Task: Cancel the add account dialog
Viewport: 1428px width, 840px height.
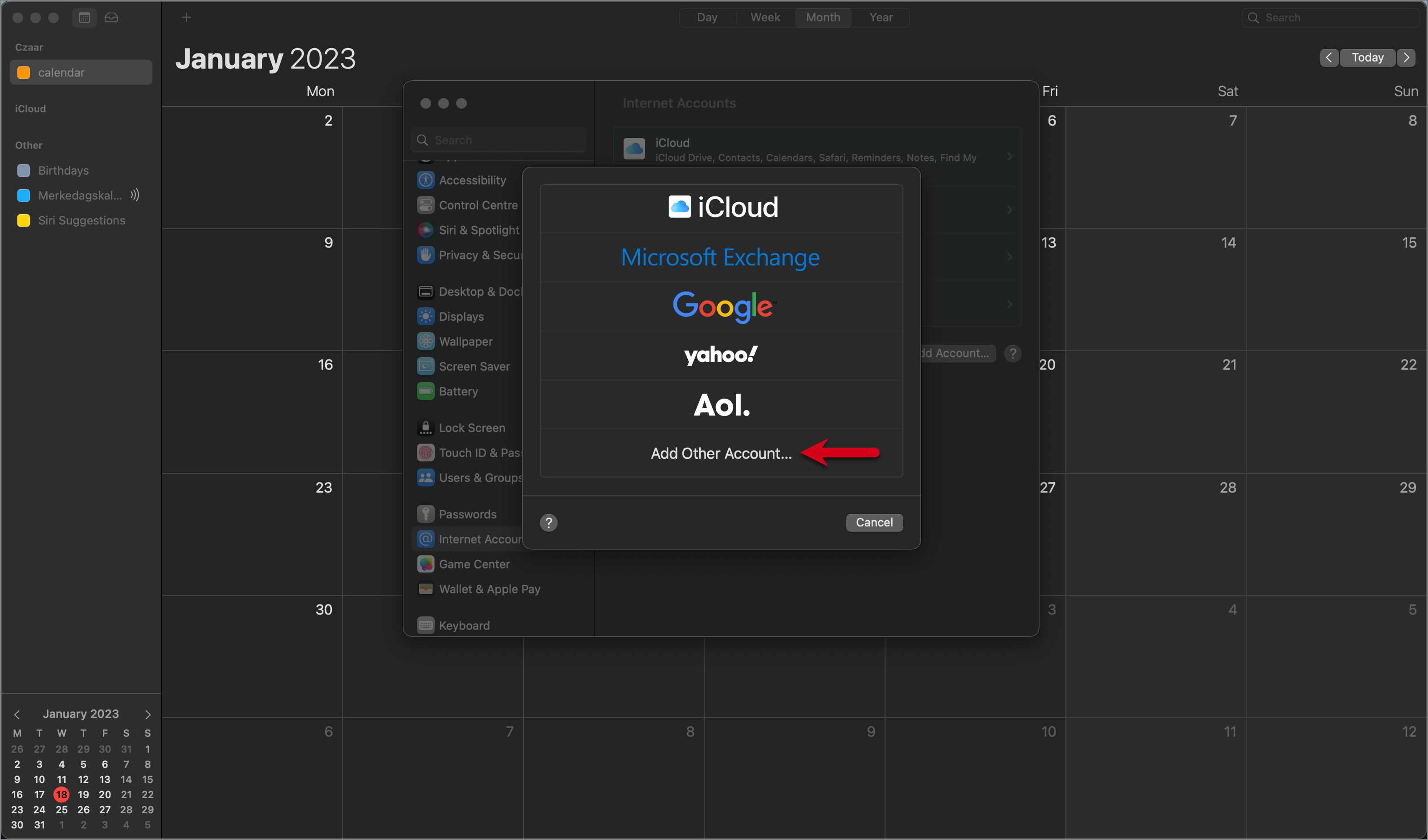Action: (x=874, y=522)
